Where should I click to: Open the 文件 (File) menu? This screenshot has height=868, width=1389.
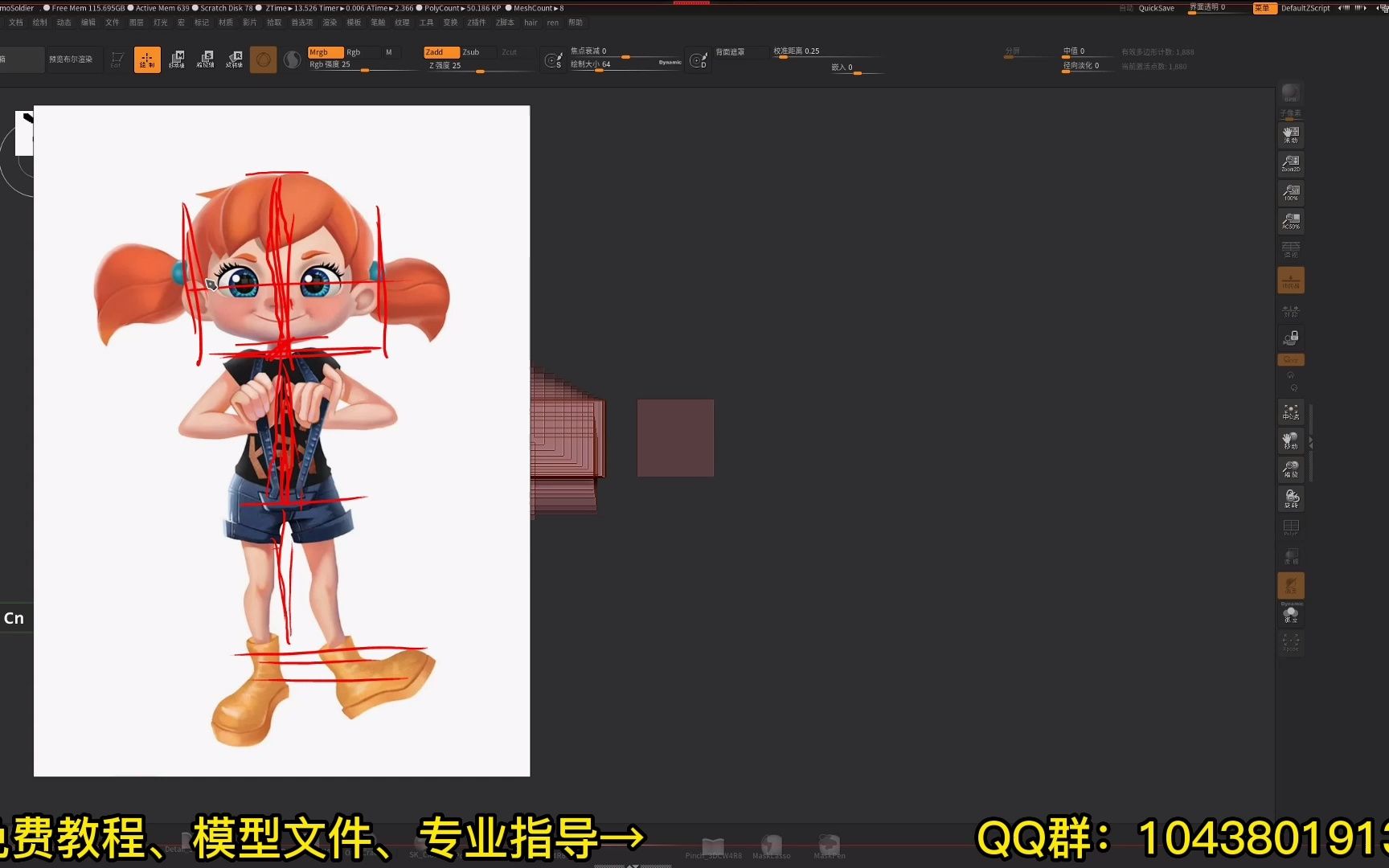coord(113,23)
